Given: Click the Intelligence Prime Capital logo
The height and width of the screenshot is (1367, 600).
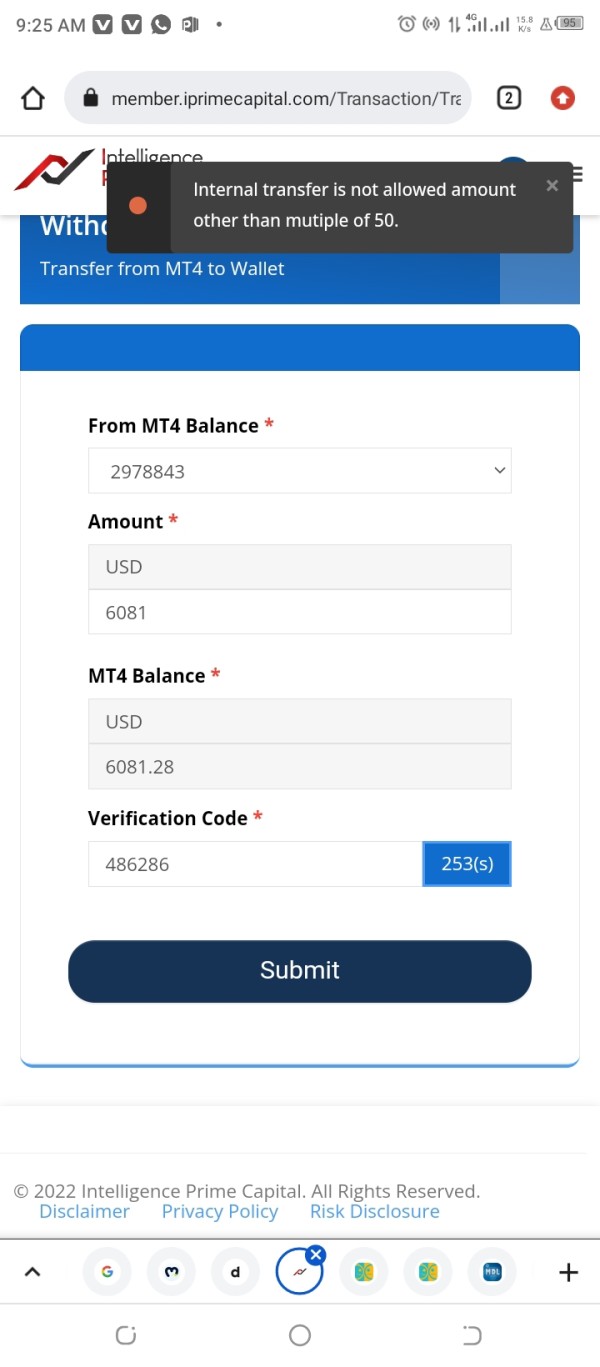Looking at the screenshot, I should tap(55, 171).
